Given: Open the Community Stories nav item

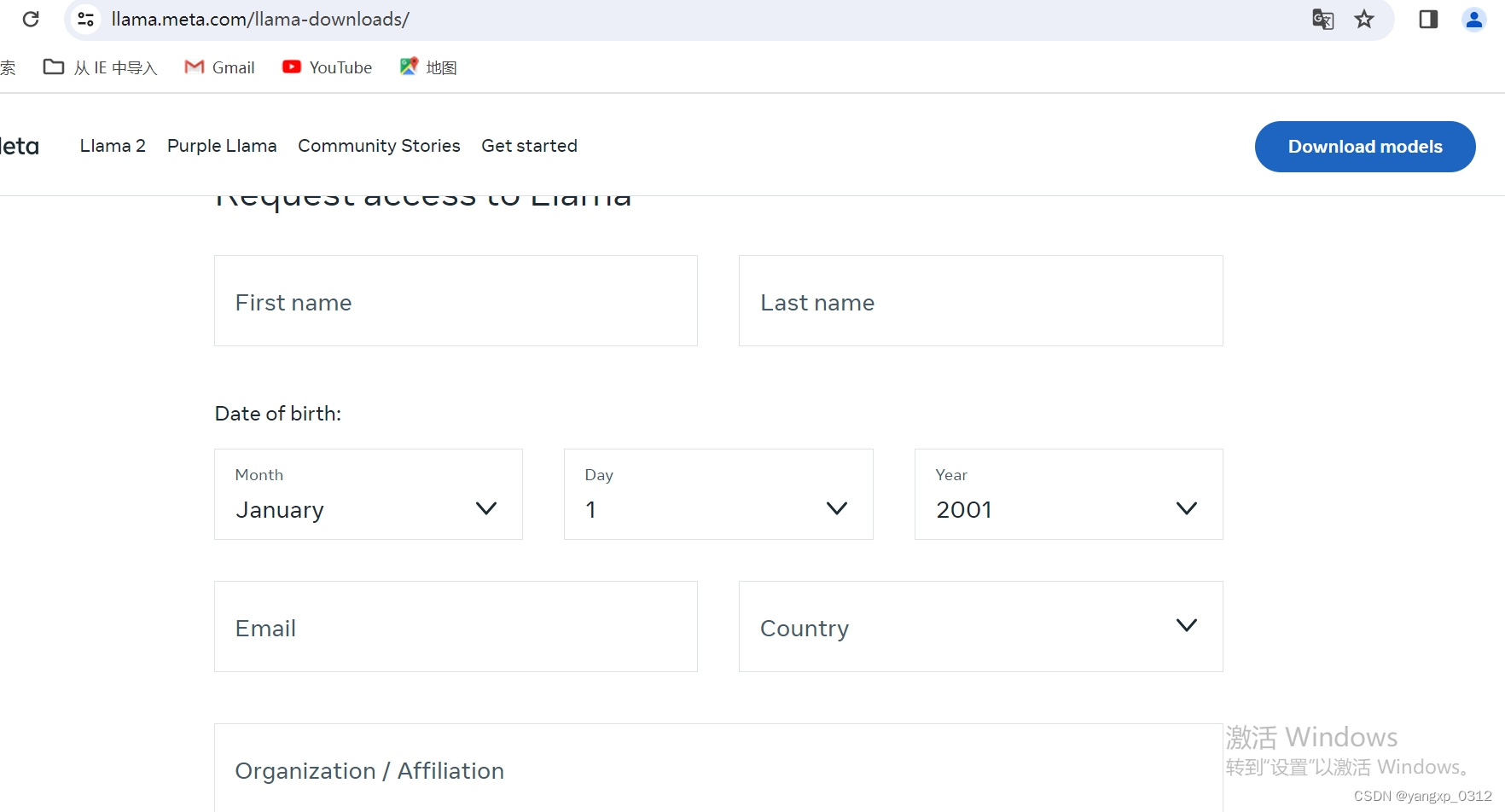Looking at the screenshot, I should pyautogui.click(x=379, y=146).
